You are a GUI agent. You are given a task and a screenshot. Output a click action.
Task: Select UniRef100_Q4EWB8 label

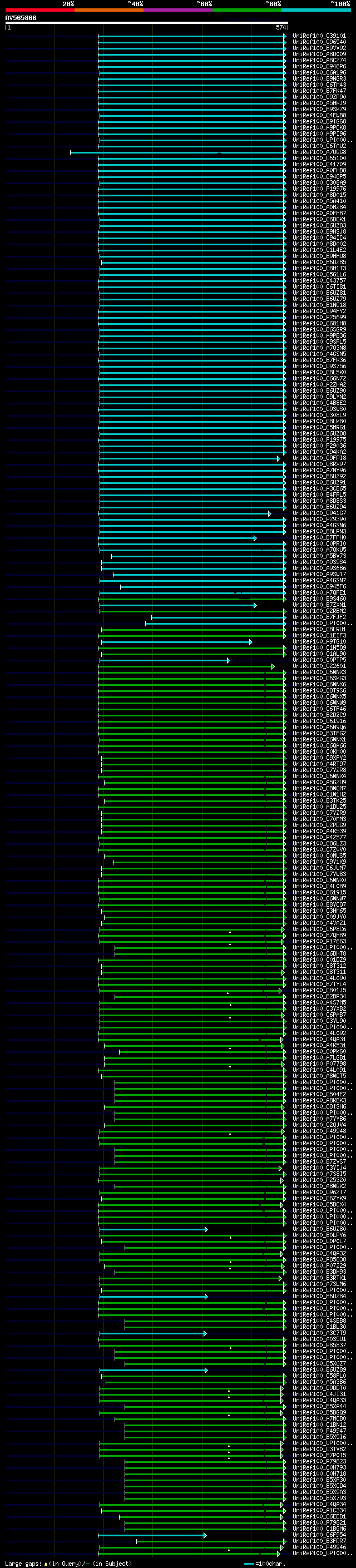[x=319, y=115]
